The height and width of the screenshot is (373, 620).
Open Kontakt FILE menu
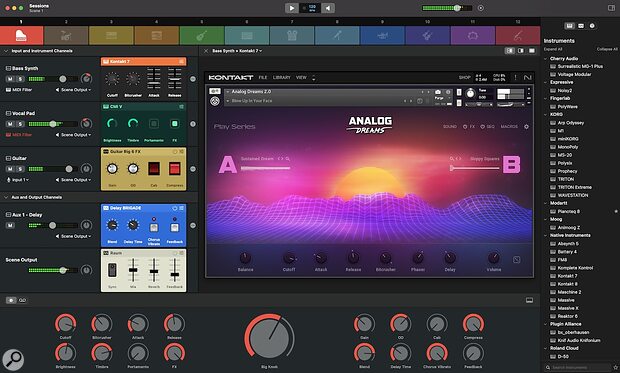263,78
